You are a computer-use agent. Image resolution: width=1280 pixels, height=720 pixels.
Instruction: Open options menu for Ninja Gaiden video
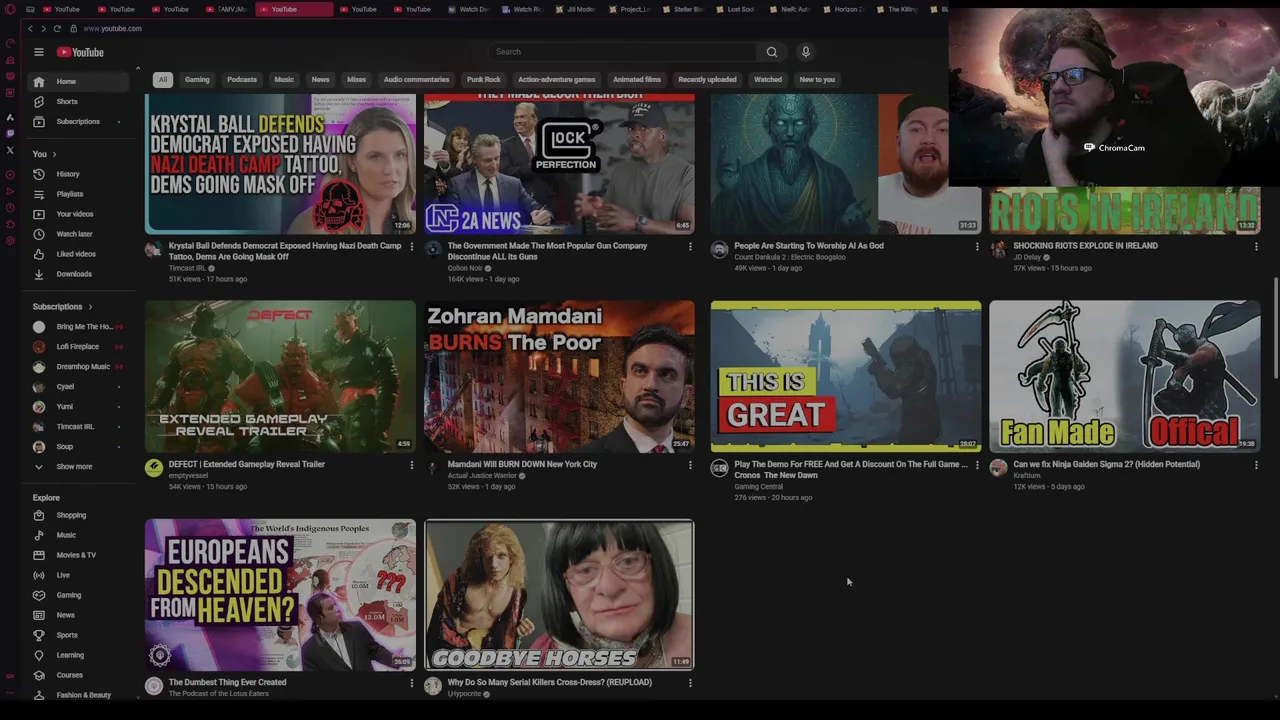coord(1256,465)
